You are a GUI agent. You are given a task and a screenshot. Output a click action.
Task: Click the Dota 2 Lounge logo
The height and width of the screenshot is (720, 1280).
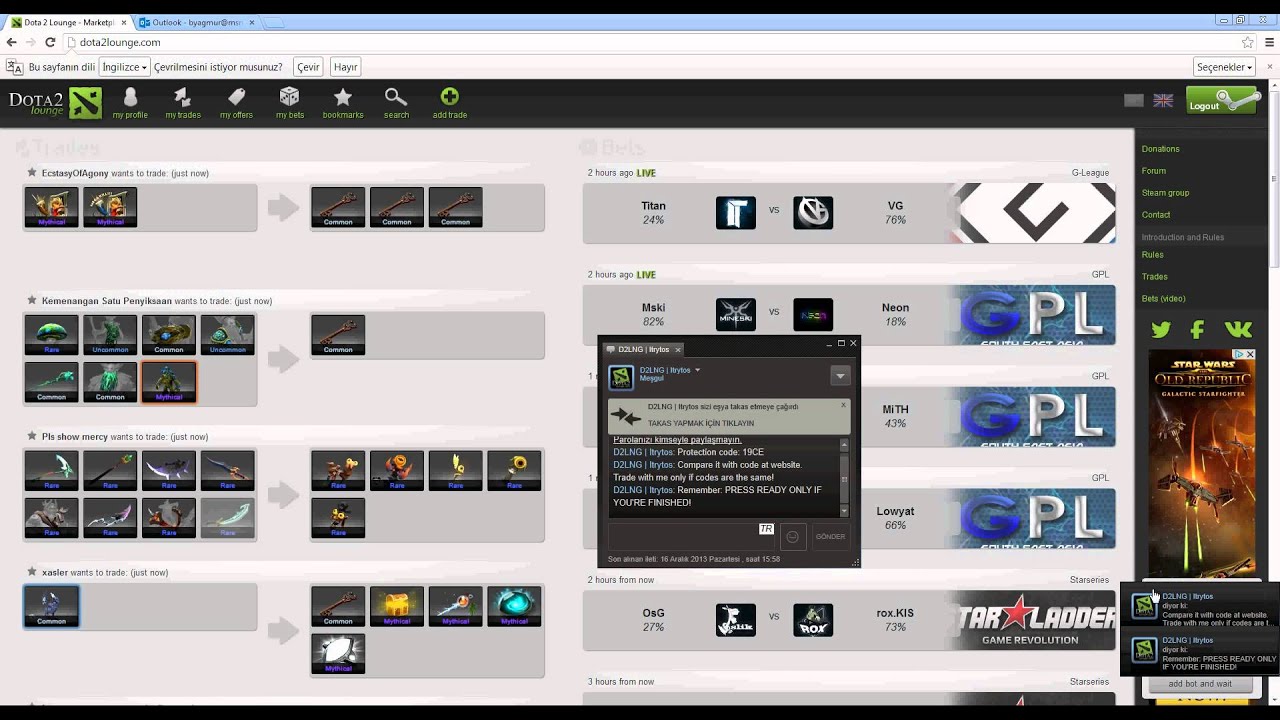coord(55,102)
